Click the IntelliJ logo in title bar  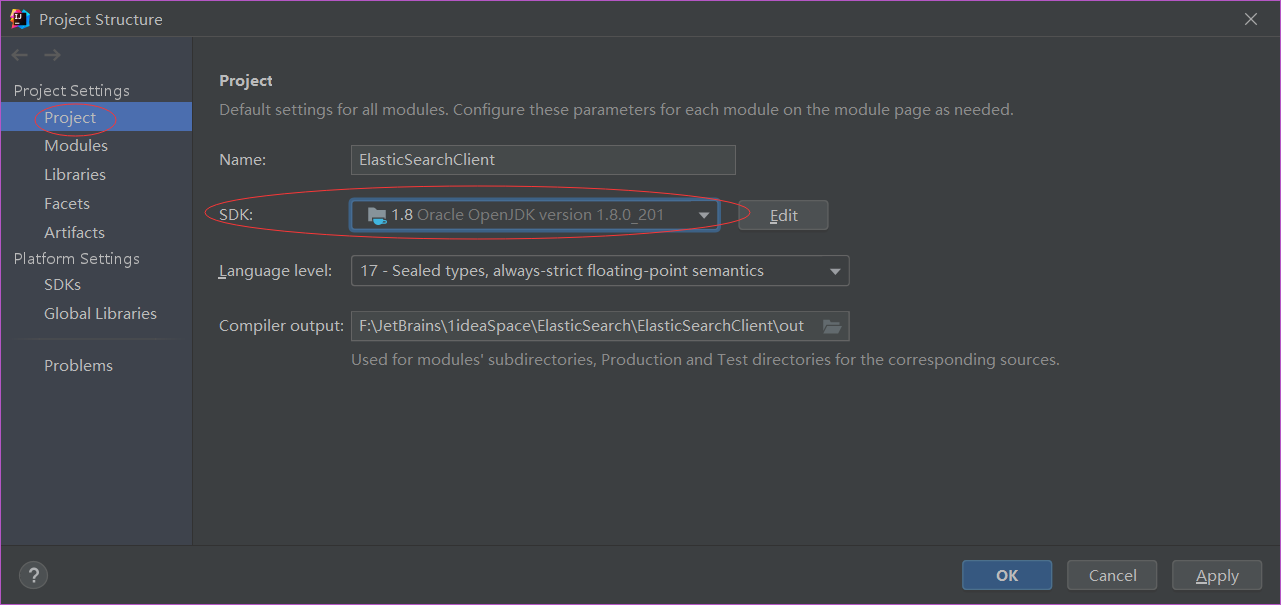[20, 19]
